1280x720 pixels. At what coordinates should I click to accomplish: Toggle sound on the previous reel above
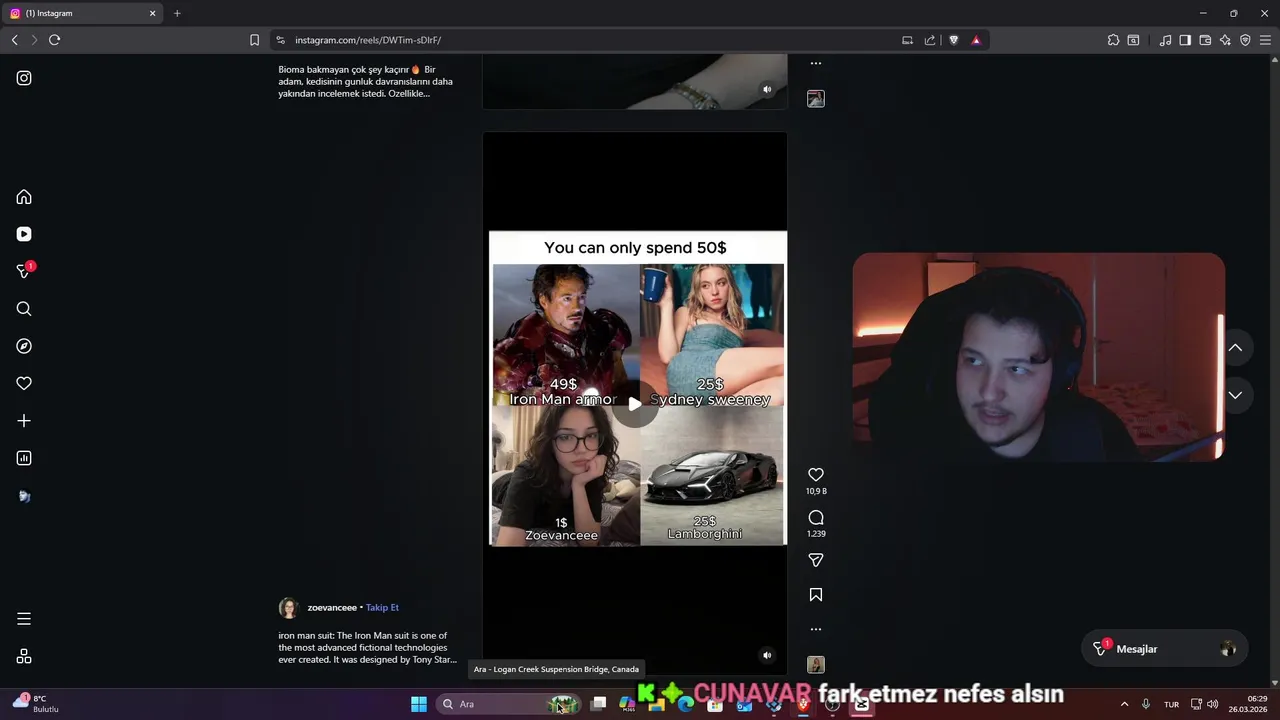tap(767, 89)
